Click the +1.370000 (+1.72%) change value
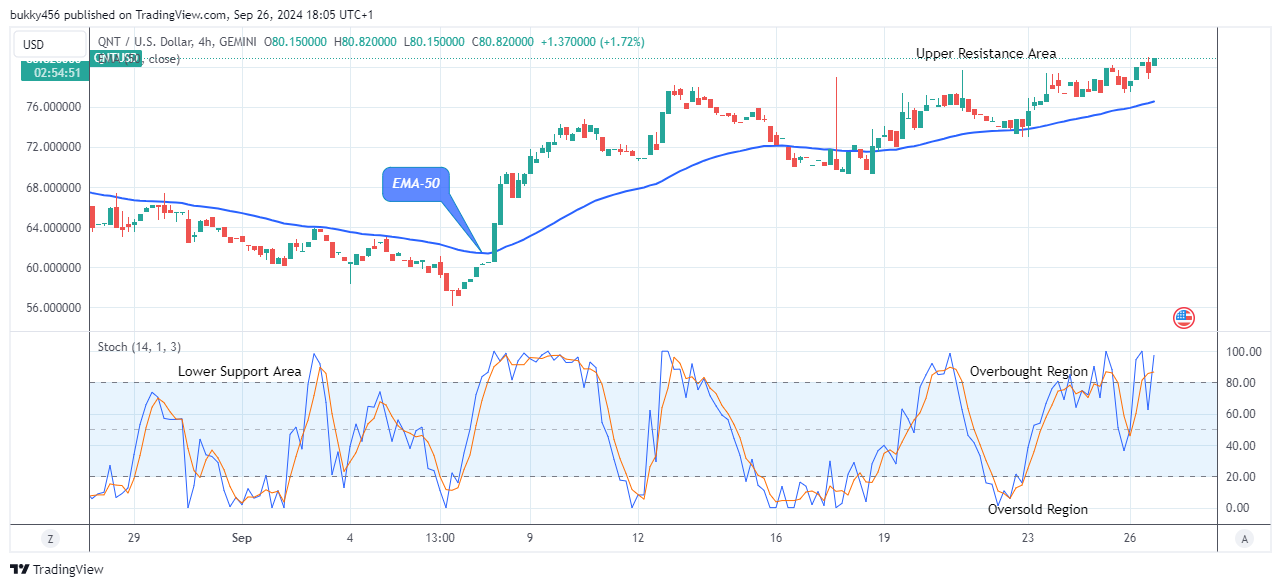Viewport: 1281px width, 587px height. [x=593, y=42]
